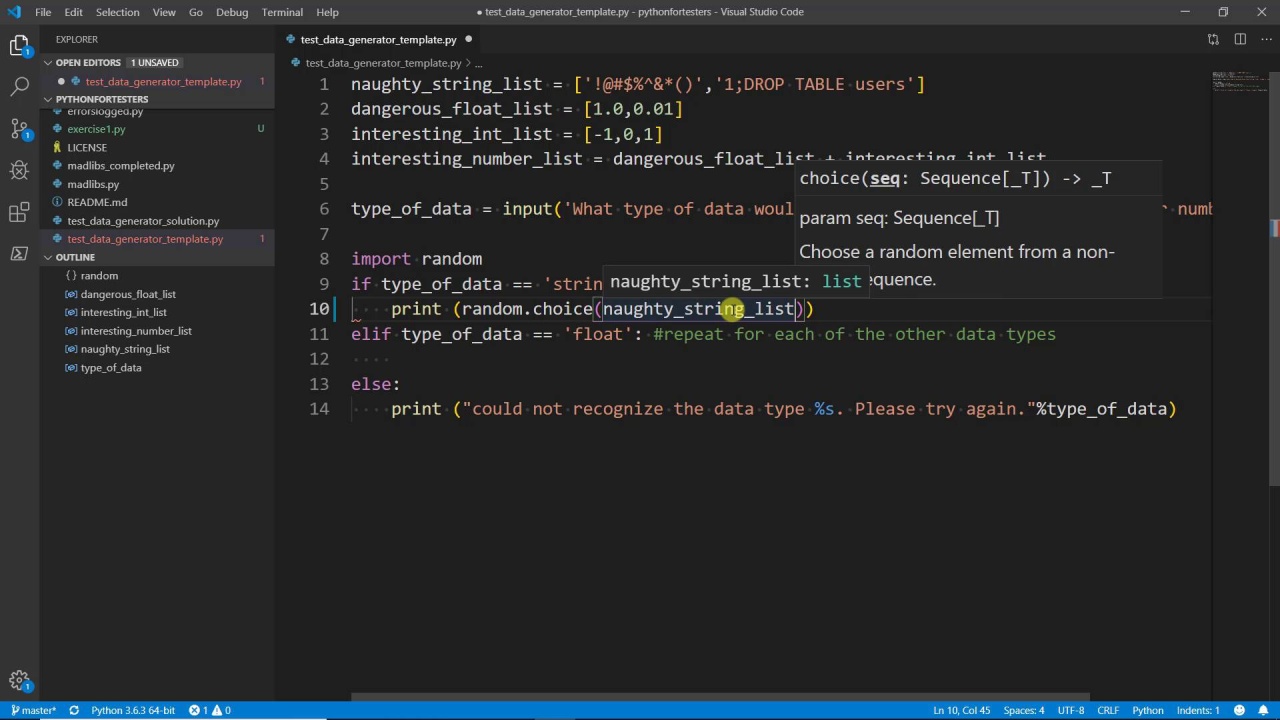Click the Python 3.6.3 64-bit interpreter selector
This screenshot has width=1280, height=720.
tap(133, 710)
